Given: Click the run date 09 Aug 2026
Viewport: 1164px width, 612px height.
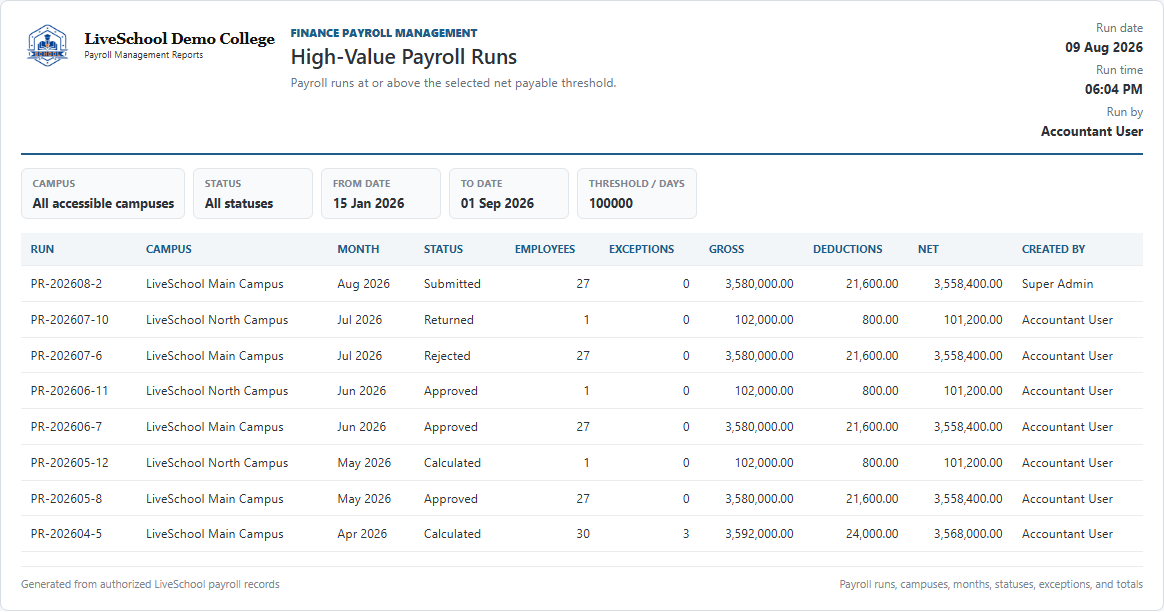Looking at the screenshot, I should 1104,48.
